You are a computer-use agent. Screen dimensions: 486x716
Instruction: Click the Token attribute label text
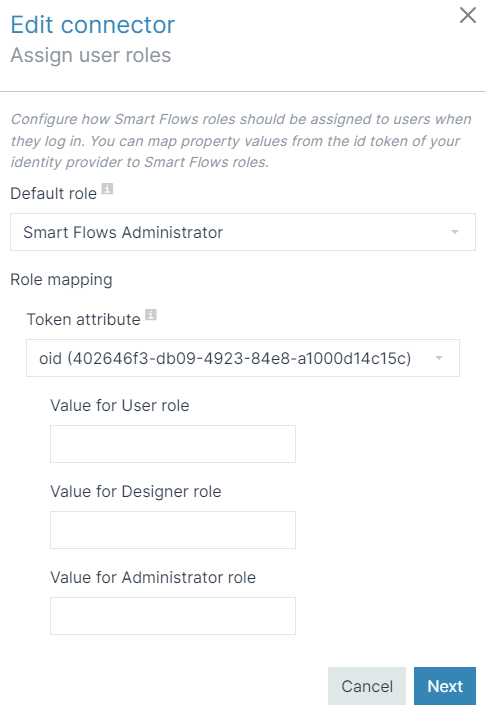click(x=84, y=320)
